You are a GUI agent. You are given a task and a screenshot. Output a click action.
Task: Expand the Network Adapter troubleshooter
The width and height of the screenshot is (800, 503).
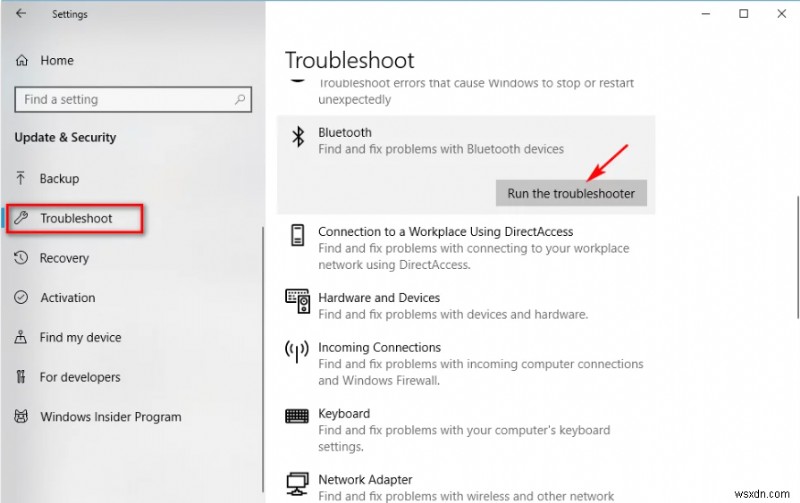tap(365, 480)
